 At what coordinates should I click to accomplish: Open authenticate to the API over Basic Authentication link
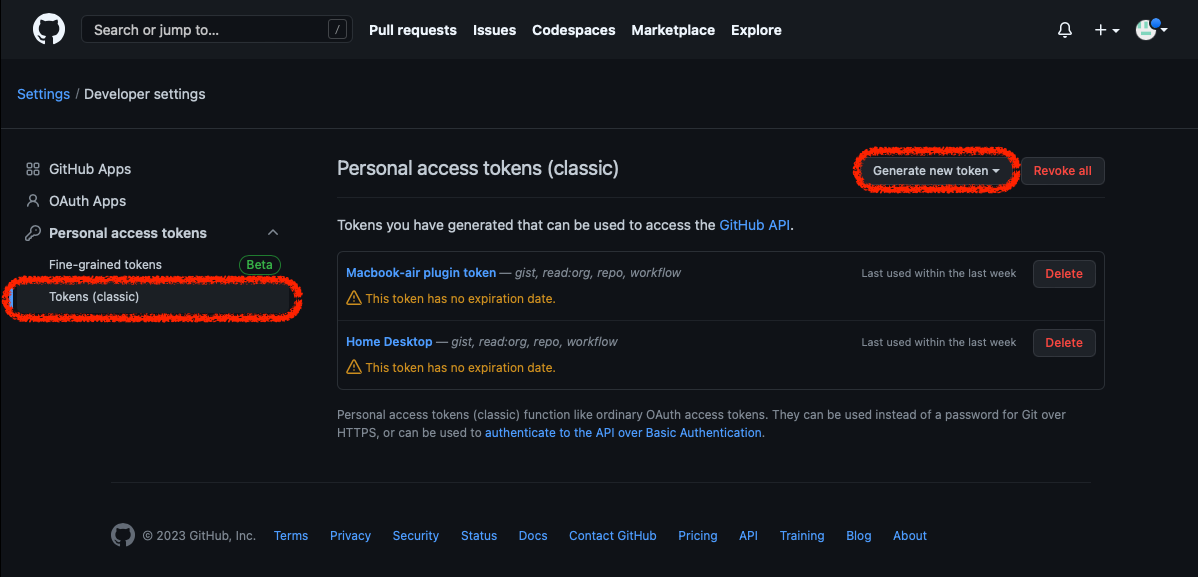point(623,433)
